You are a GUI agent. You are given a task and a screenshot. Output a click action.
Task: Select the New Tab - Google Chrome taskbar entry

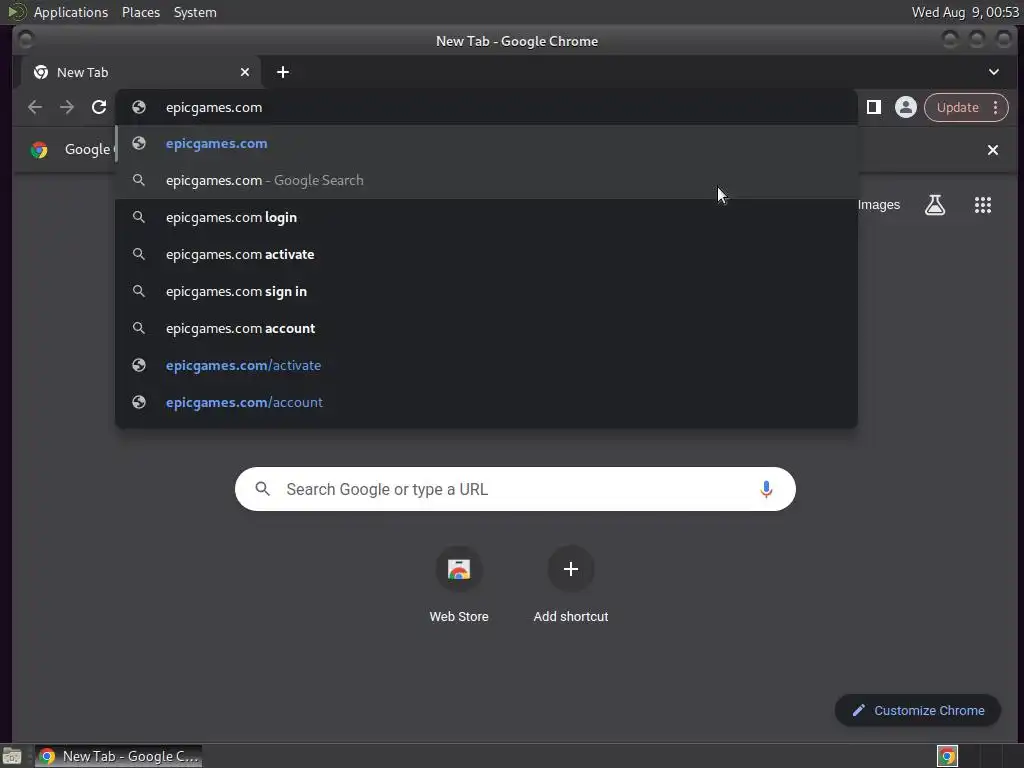(118, 756)
